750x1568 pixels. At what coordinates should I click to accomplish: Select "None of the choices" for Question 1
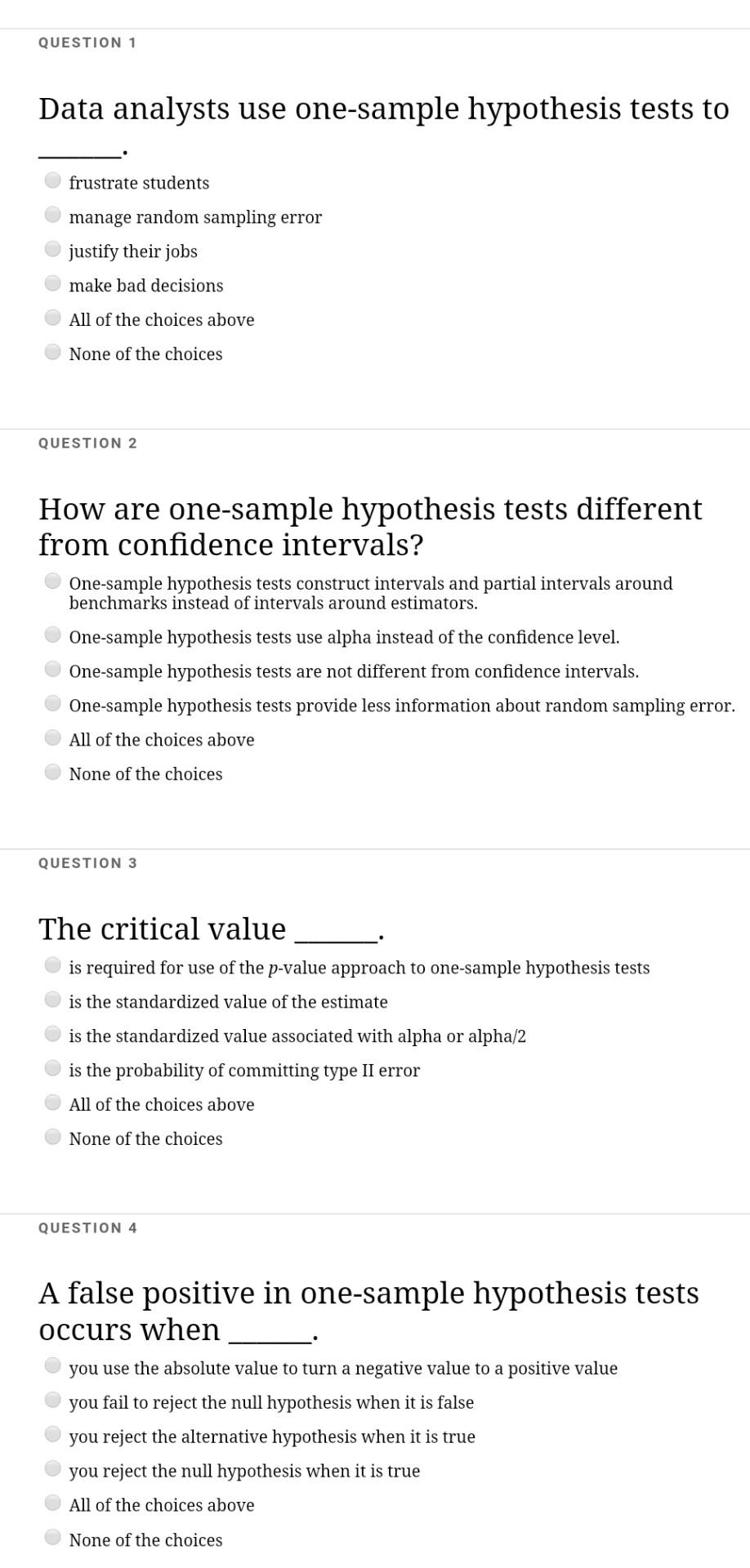[53, 350]
